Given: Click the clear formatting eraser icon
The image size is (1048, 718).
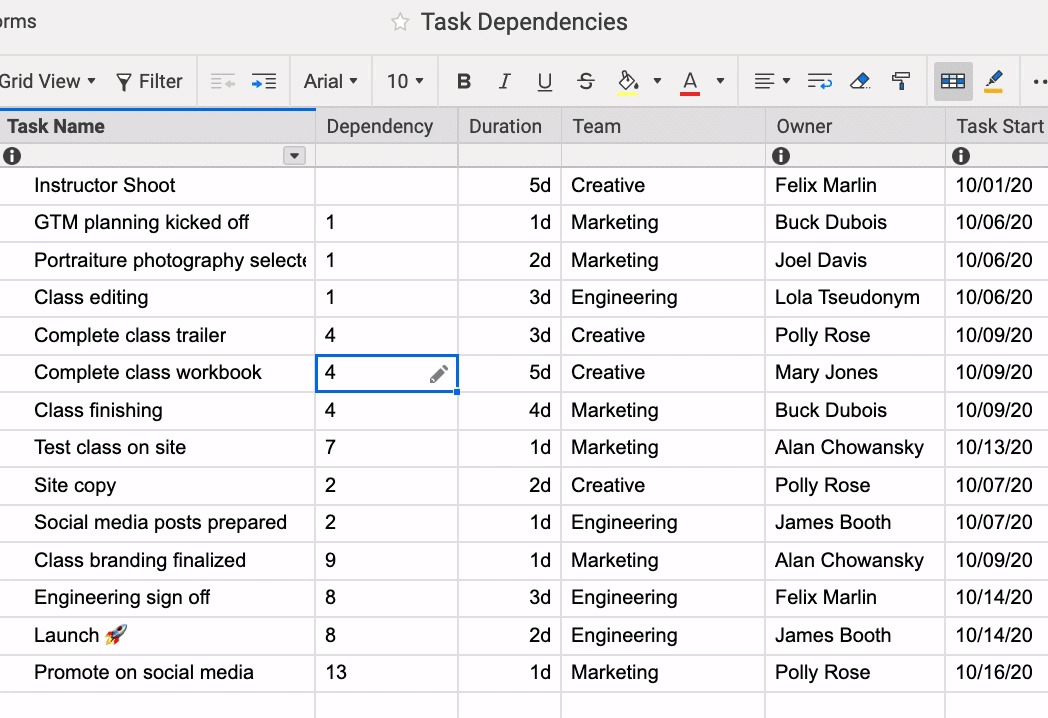Looking at the screenshot, I should tap(860, 82).
